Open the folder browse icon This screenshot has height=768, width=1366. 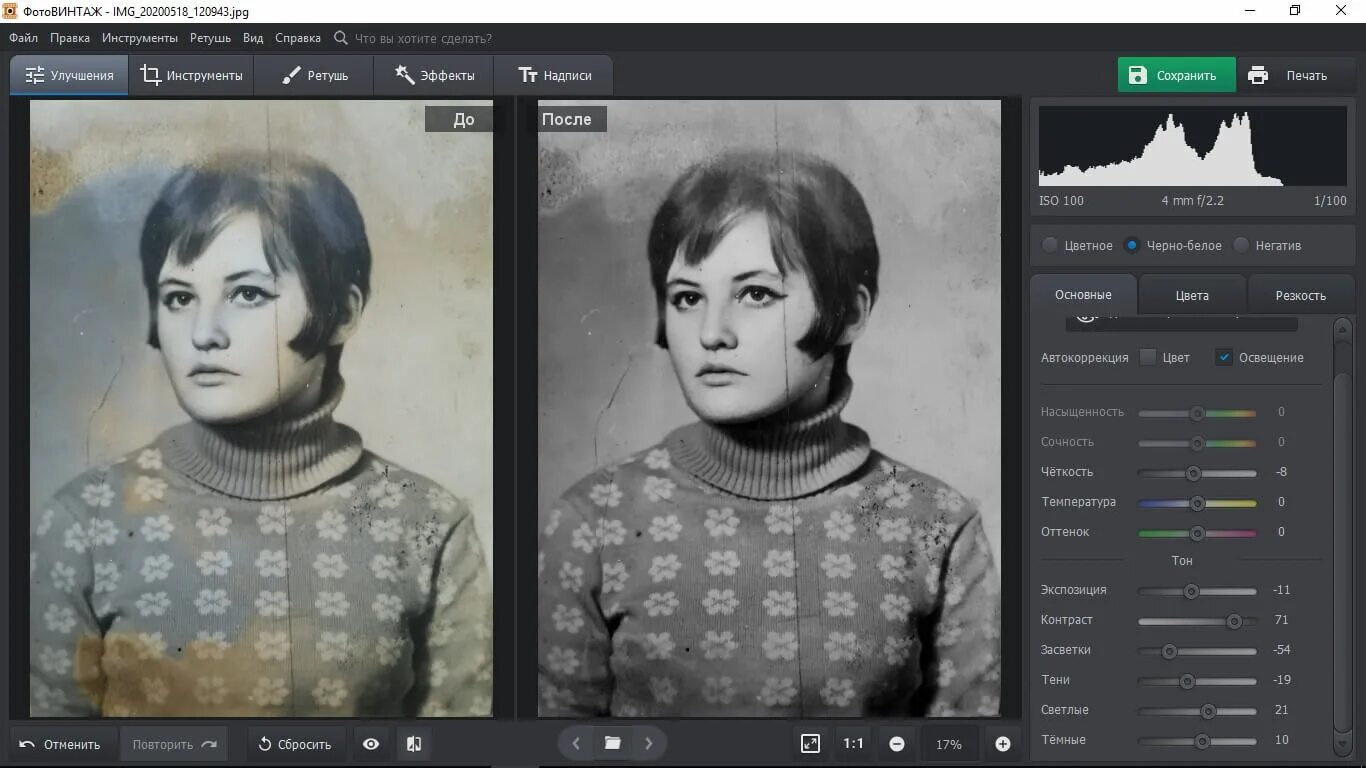(x=612, y=743)
